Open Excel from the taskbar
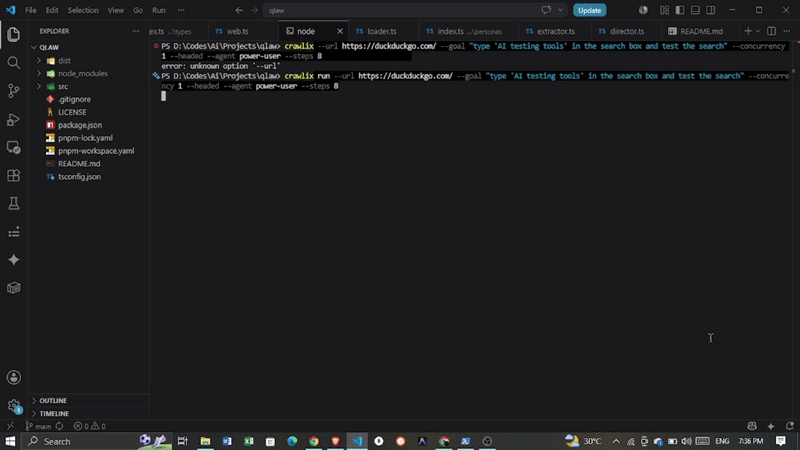The width and height of the screenshot is (800, 450). coord(248,441)
